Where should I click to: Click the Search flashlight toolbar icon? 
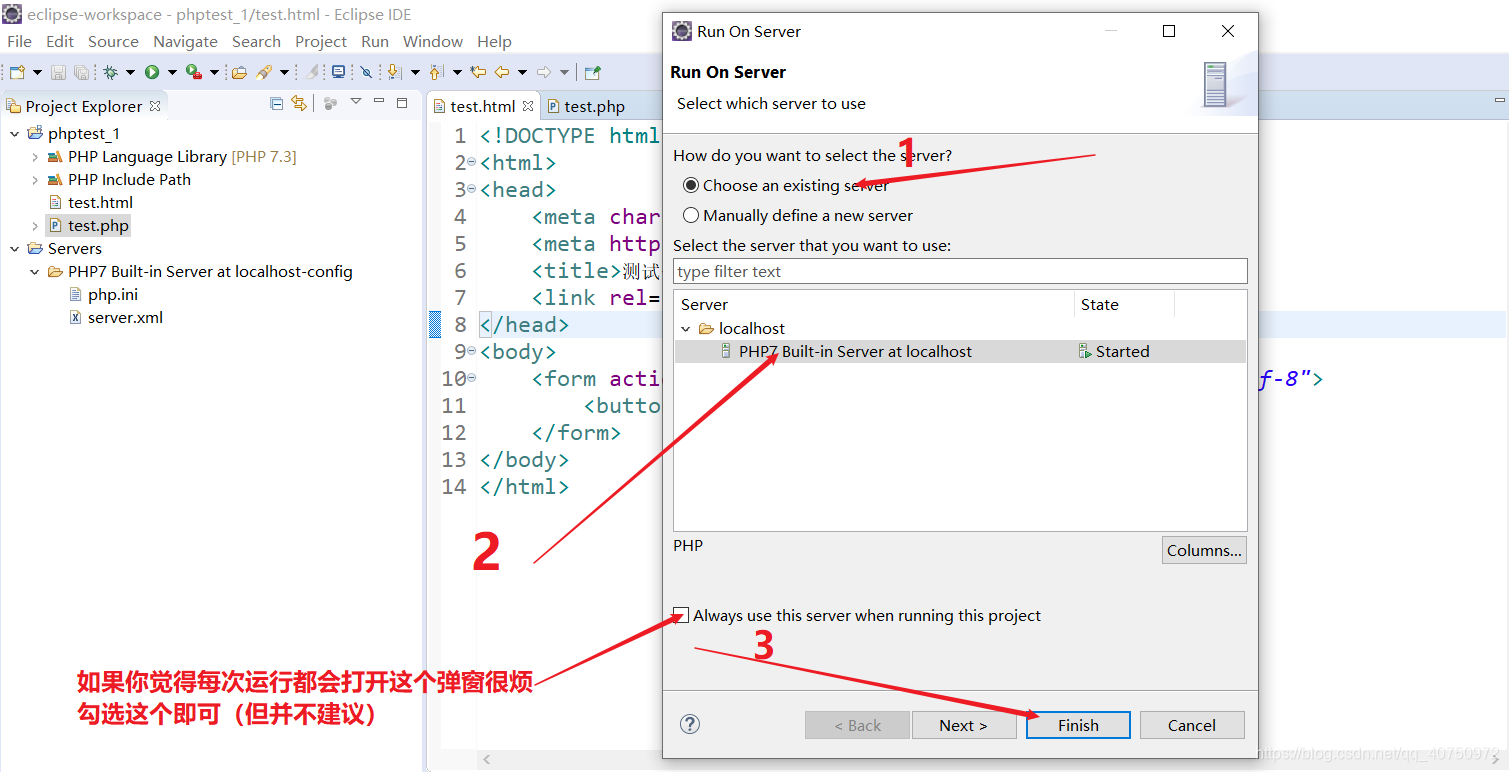point(264,72)
